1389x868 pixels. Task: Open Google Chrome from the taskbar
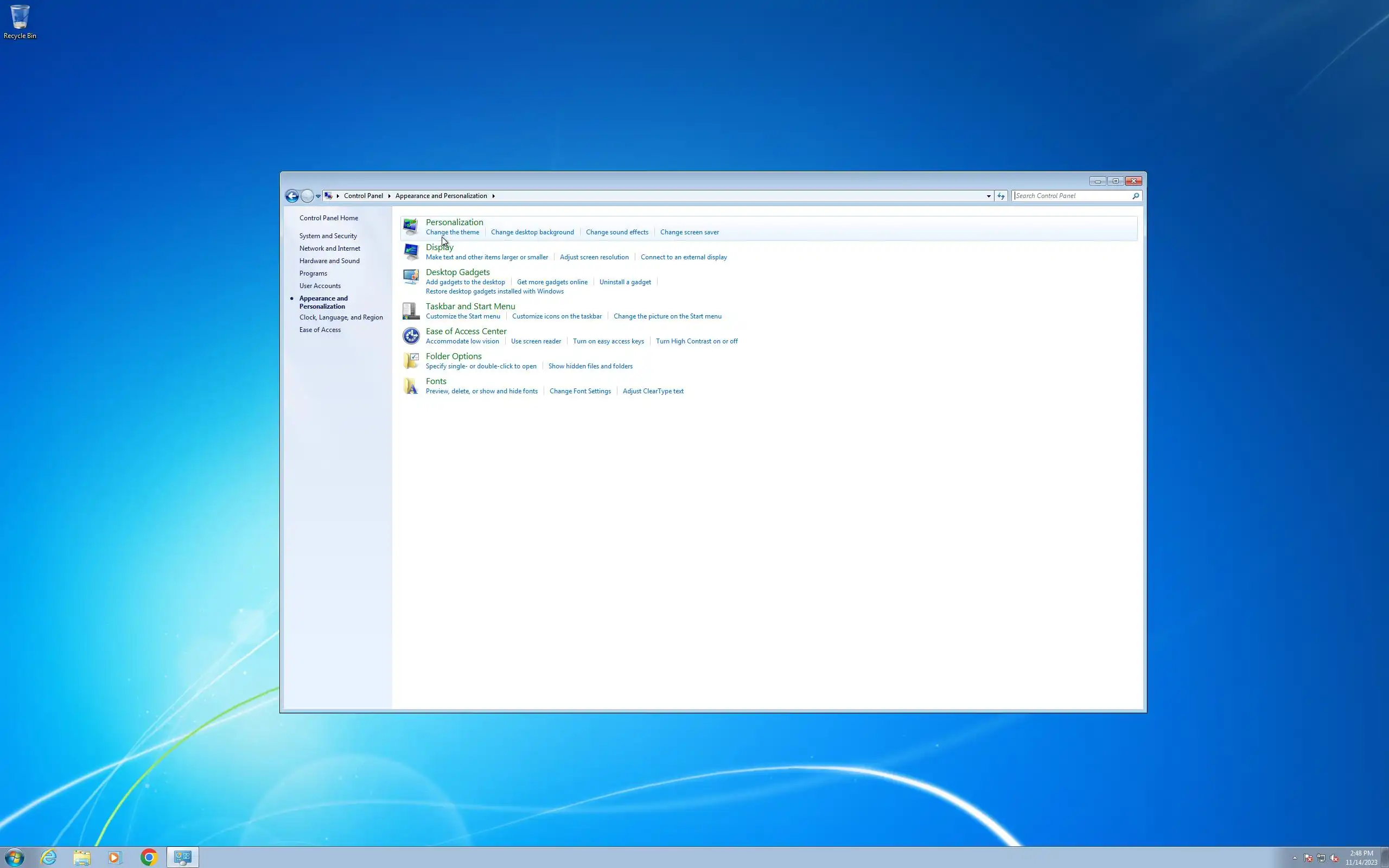[x=149, y=857]
